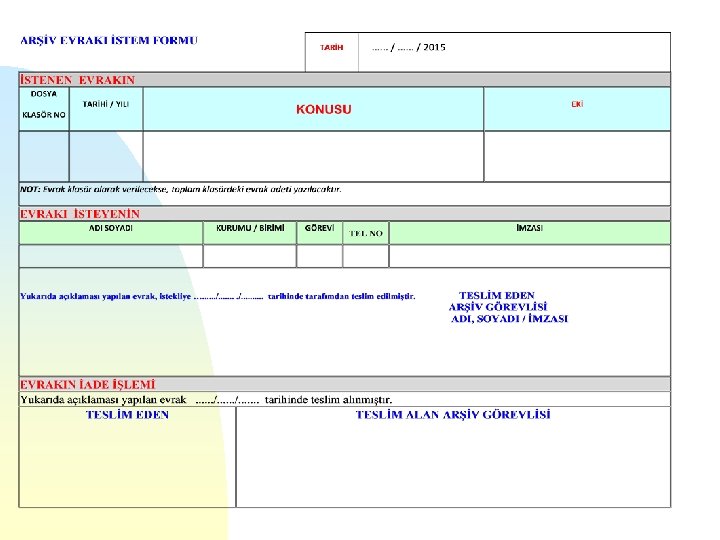Image resolution: width=720 pixels, height=540 pixels.
Task: Click the GÖREVİ column header
Action: pos(320,233)
